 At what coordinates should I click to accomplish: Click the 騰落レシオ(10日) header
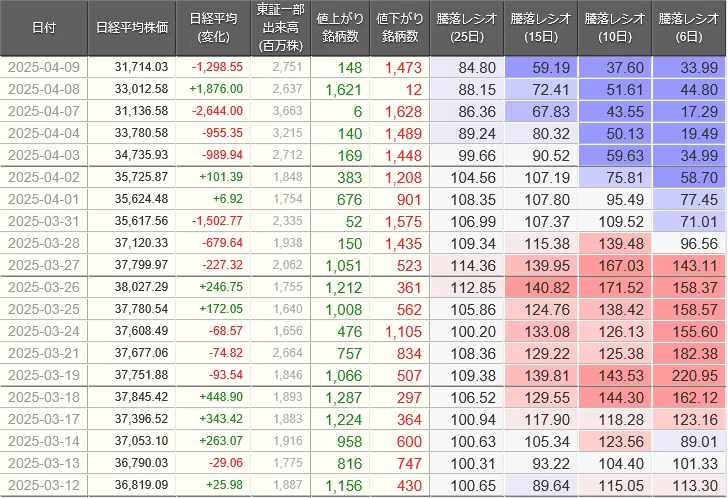pos(615,28)
